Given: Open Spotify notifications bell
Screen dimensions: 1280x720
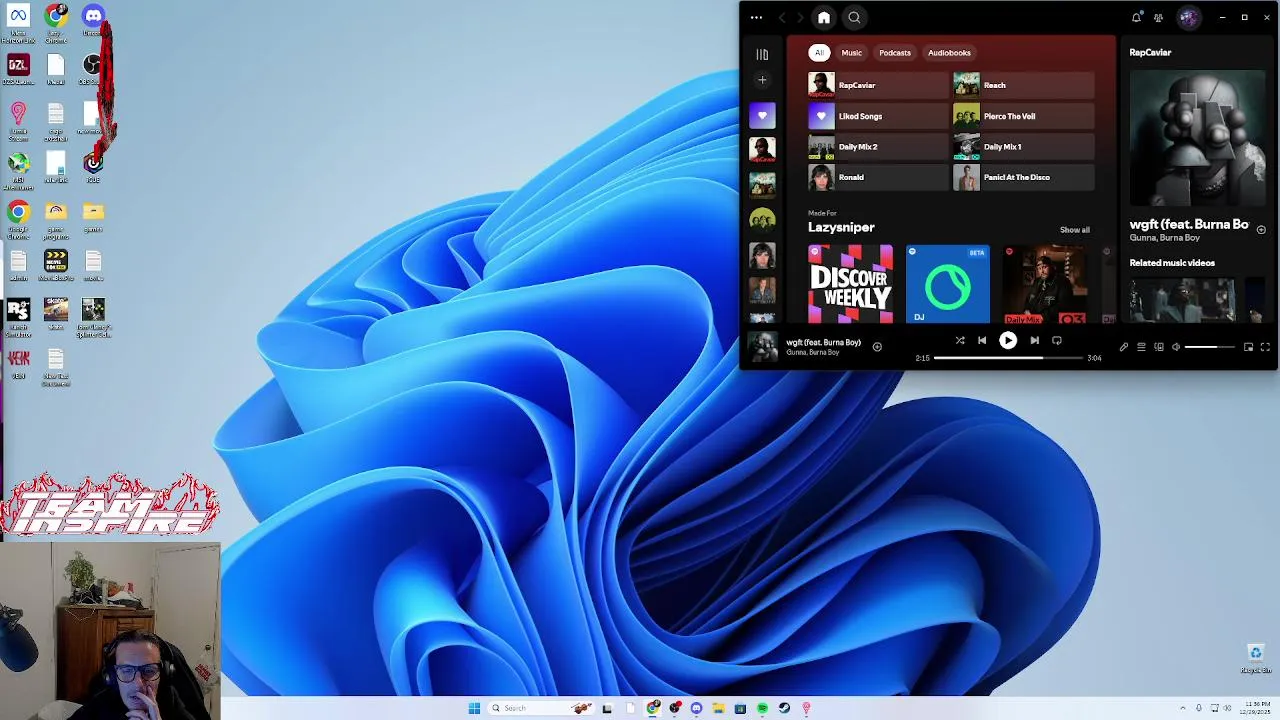Looking at the screenshot, I should [1136, 17].
